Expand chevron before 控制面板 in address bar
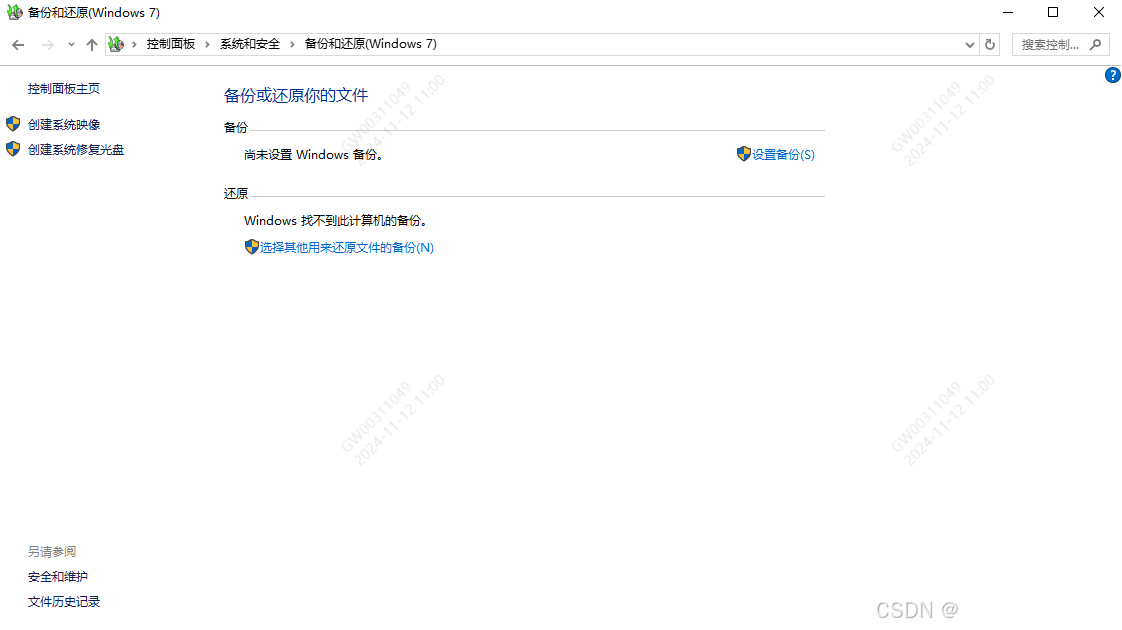Screen dimensions: 1122x630 click(x=134, y=44)
